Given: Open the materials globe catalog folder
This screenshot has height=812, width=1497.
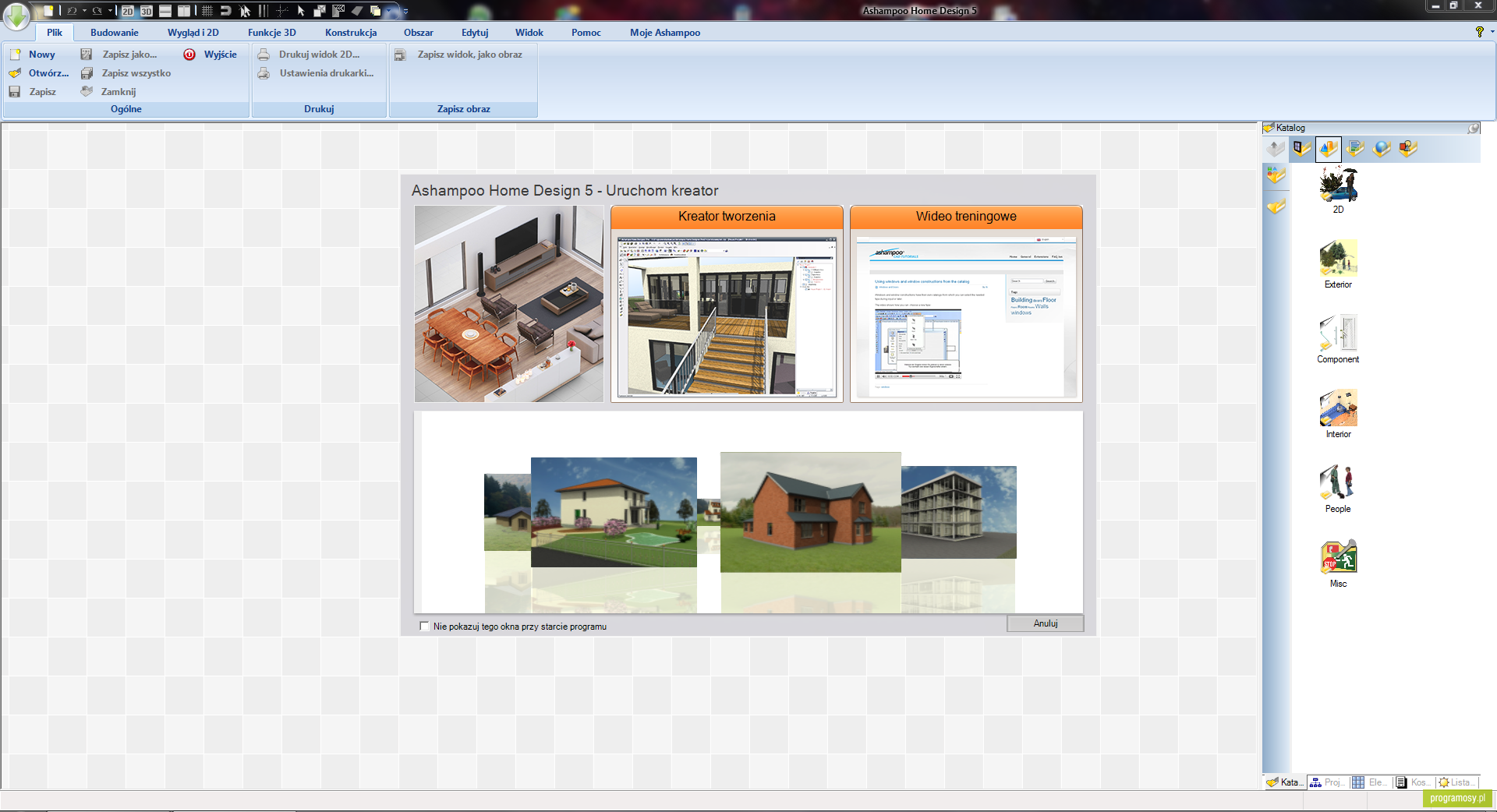Looking at the screenshot, I should 1382,148.
